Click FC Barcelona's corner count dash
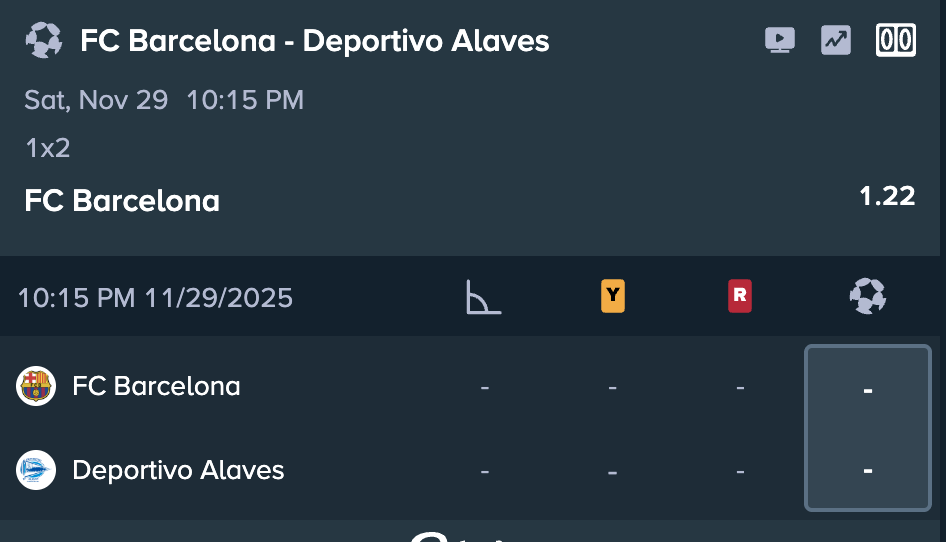This screenshot has height=542, width=946. 484,387
